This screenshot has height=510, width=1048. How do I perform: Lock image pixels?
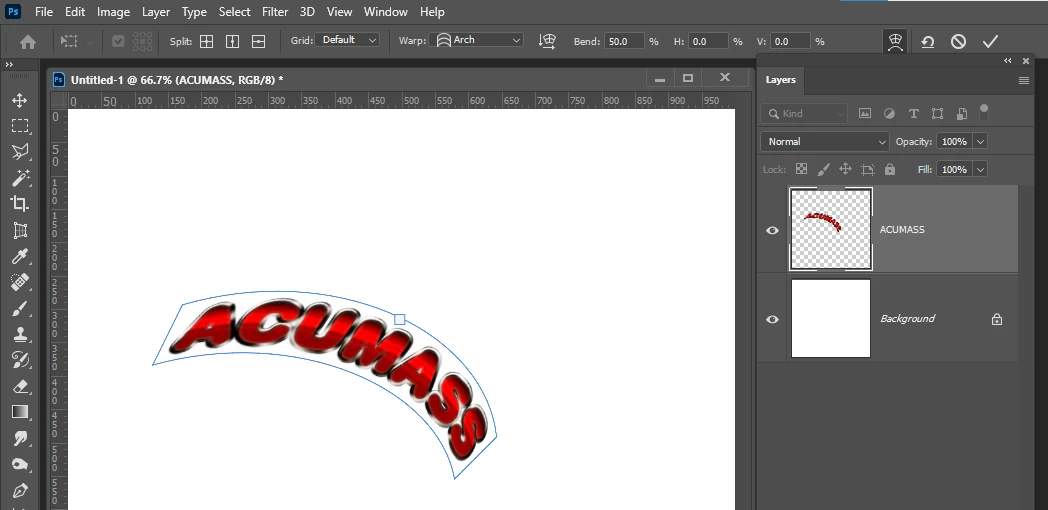(x=823, y=169)
